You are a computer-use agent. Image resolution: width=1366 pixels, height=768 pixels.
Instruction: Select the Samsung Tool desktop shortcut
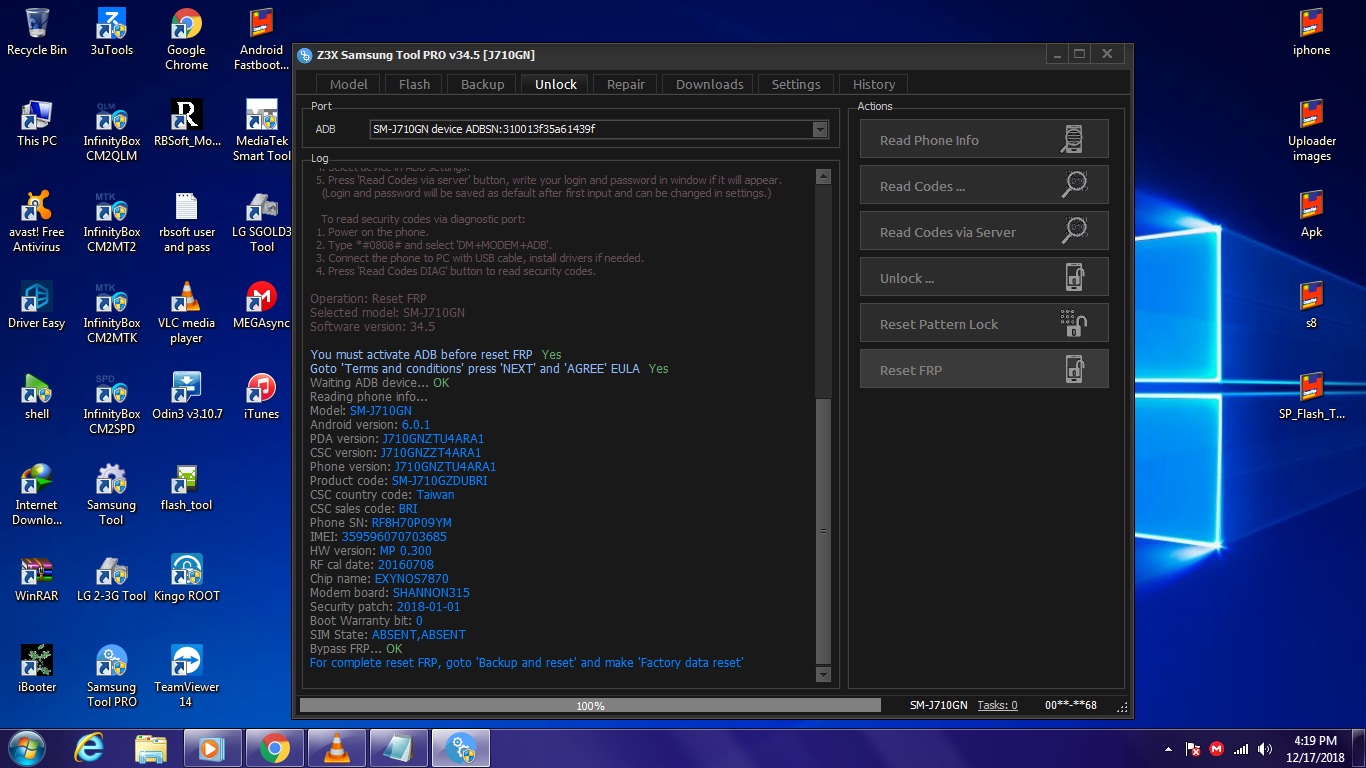pos(111,494)
